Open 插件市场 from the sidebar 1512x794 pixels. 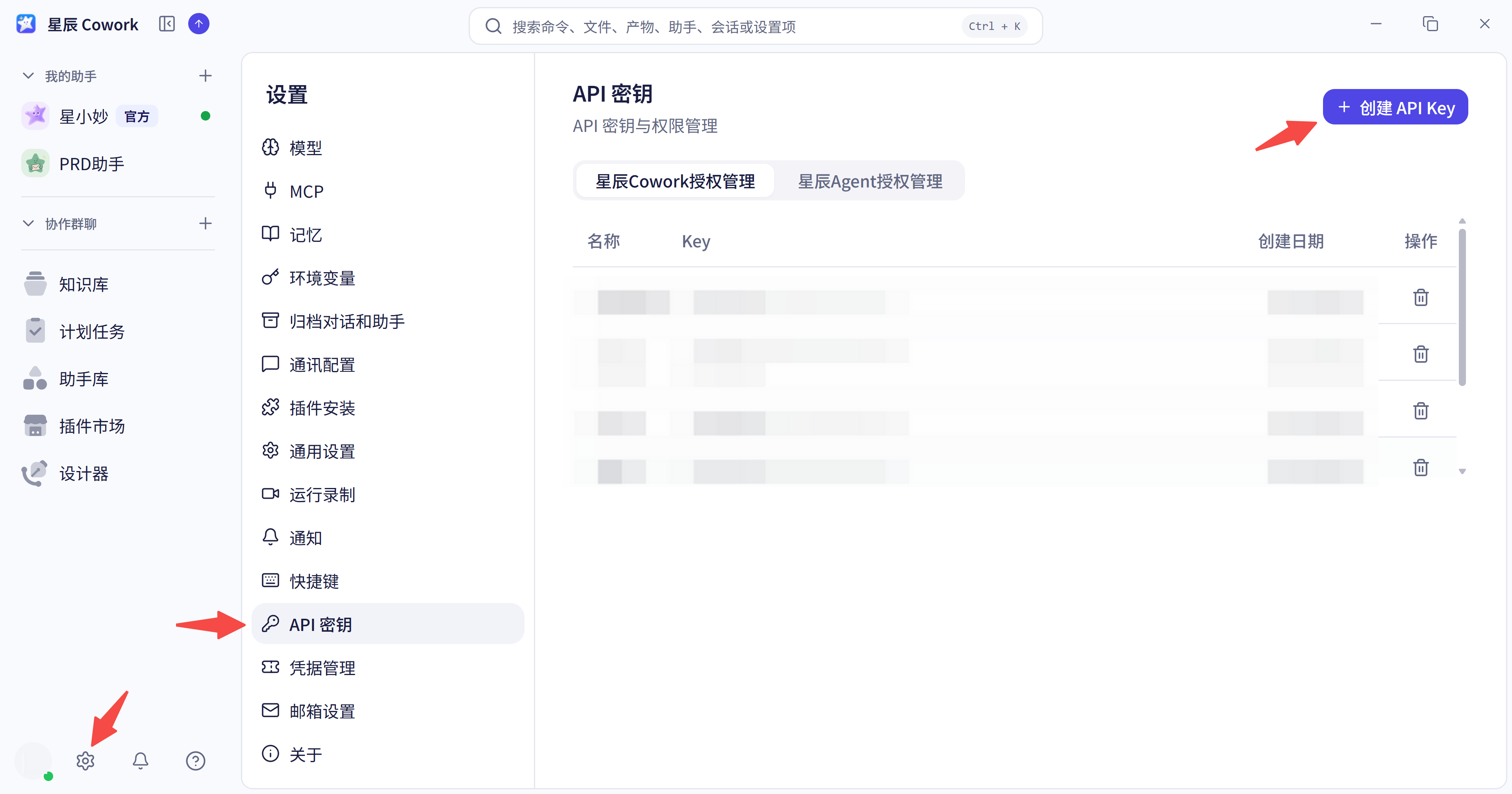(x=118, y=426)
